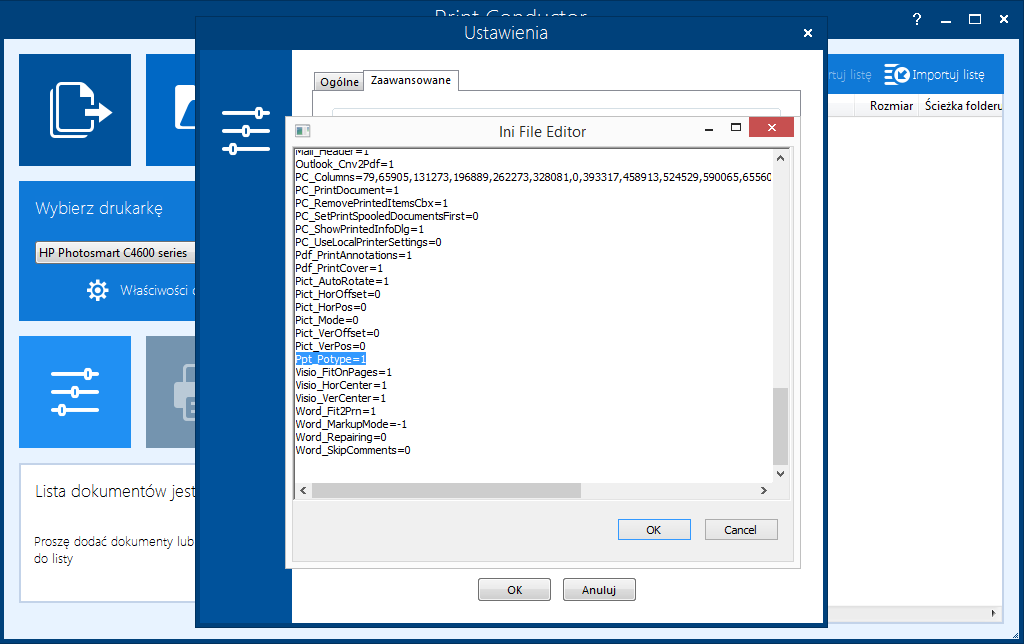Screen dimensions: 1024x644
Task: Click the gear icon next to Właściwości
Action: 97,290
